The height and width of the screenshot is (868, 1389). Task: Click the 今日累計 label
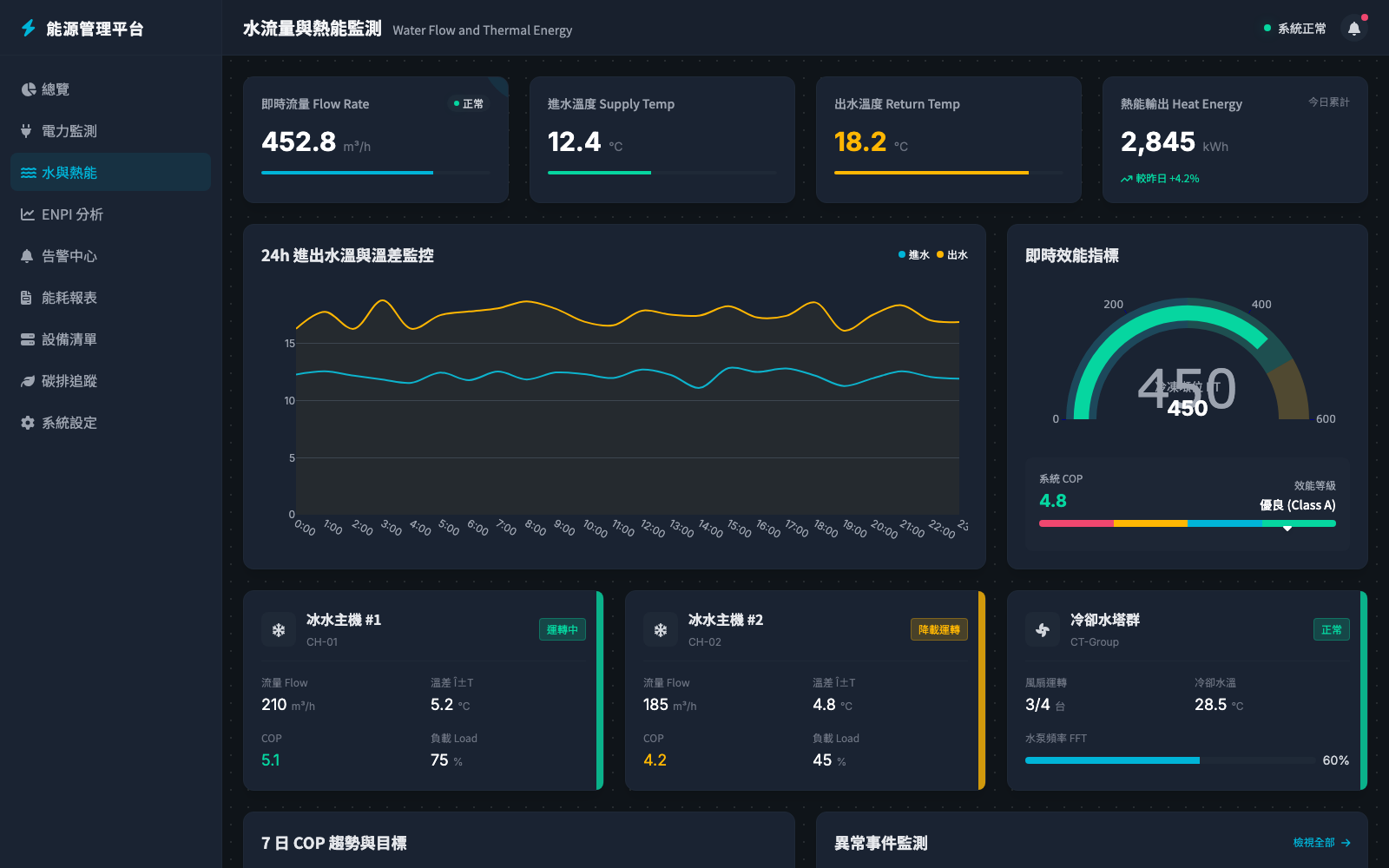tap(1329, 102)
